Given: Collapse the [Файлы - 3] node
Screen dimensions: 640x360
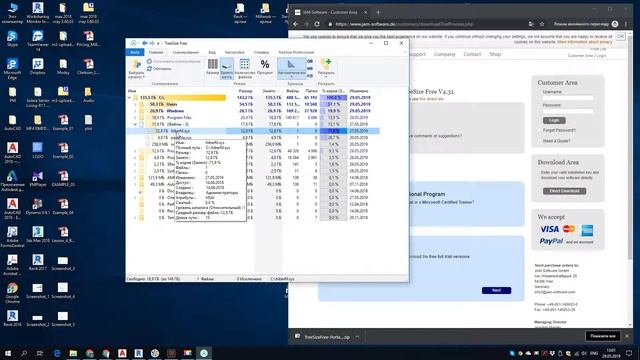Looking at the screenshot, I should point(136,124).
